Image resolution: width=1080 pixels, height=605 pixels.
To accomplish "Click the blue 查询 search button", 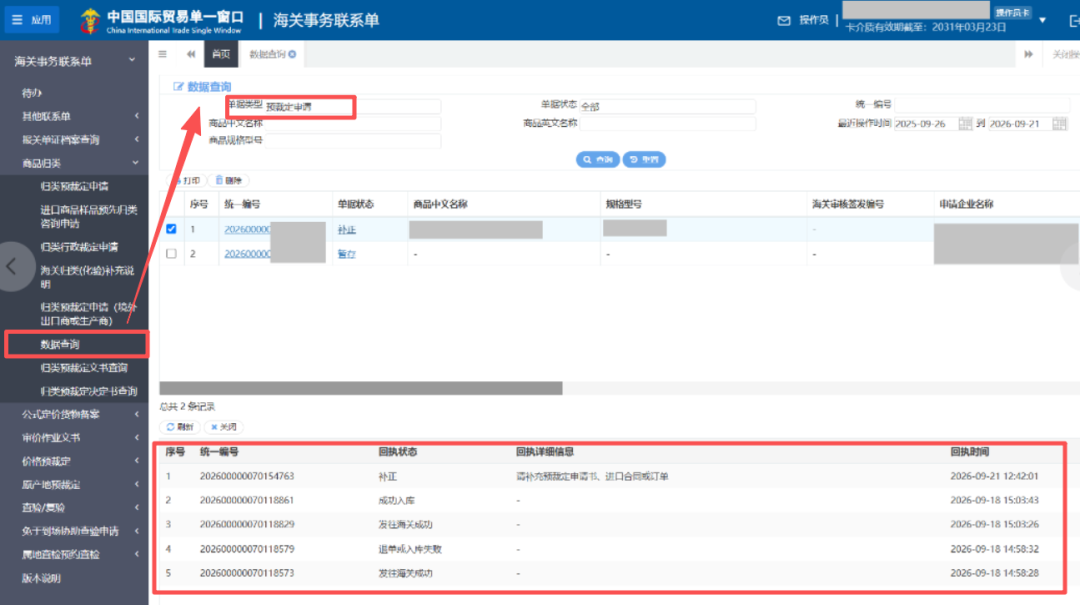I will click(x=597, y=159).
